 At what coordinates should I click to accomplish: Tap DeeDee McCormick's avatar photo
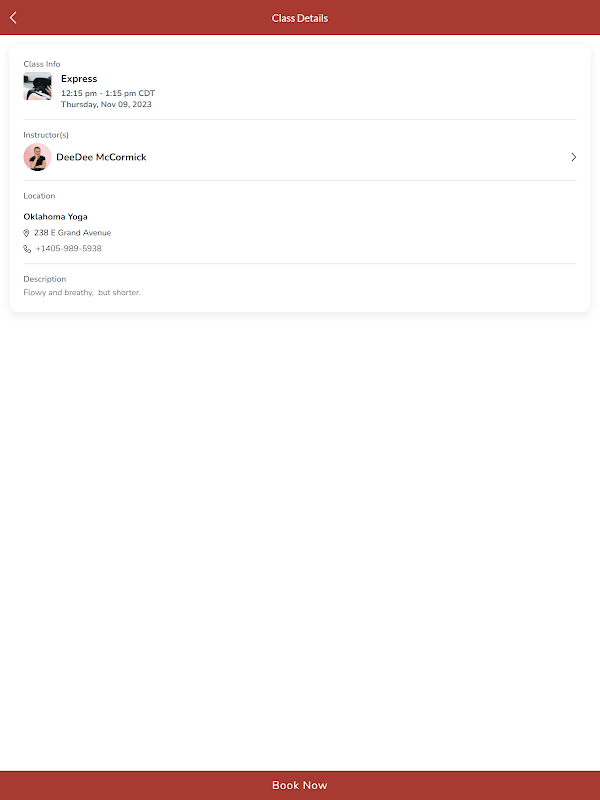37,157
